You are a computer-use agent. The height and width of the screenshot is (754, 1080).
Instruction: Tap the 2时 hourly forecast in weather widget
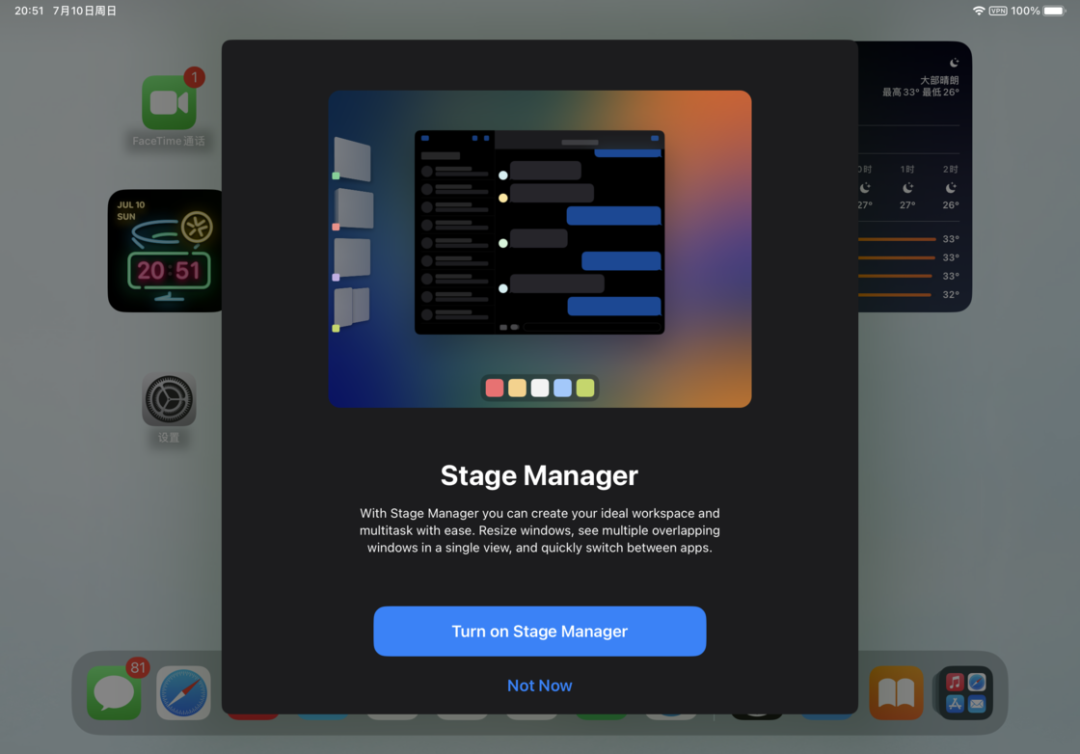[x=951, y=187]
